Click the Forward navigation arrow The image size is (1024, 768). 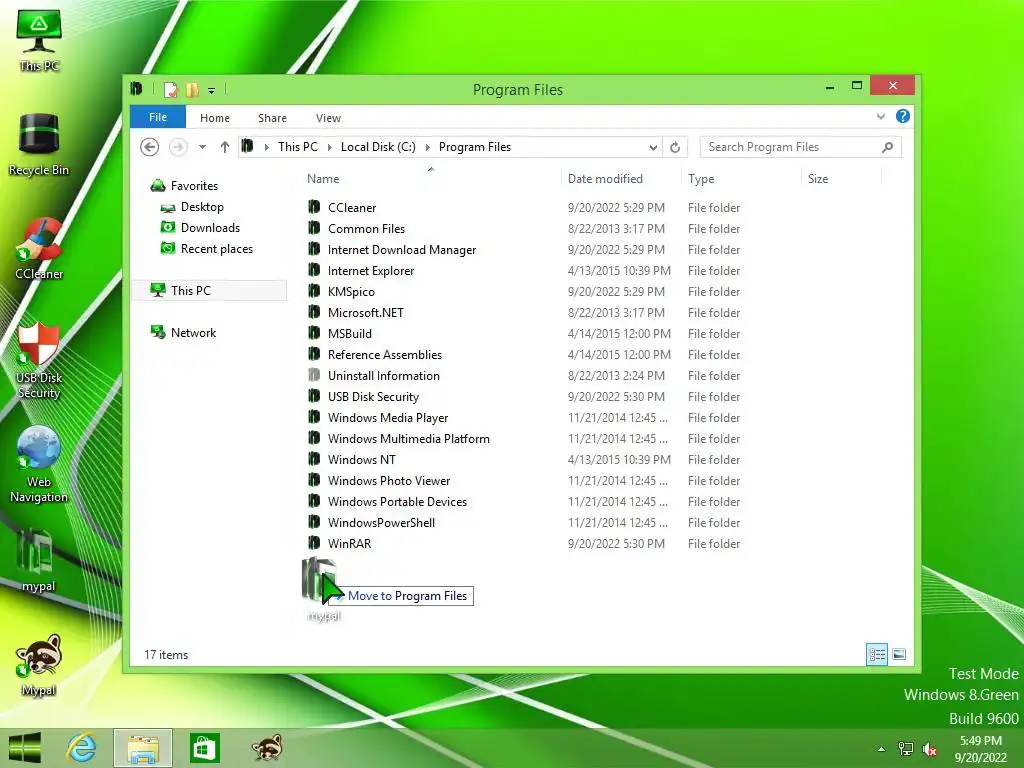[x=178, y=147]
